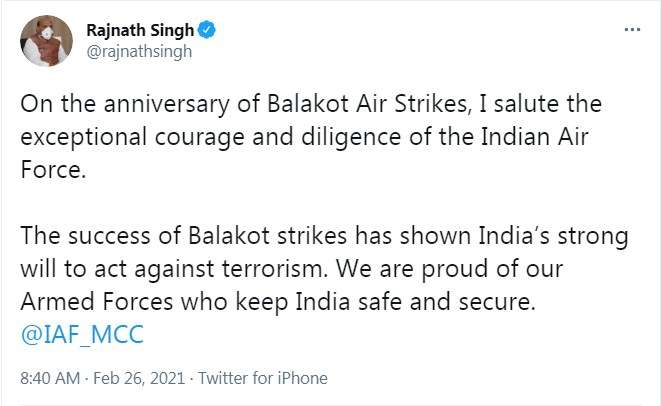This screenshot has height=406, width=661.
Task: Click the words 'Armed Forces' in tweet
Action: pyautogui.click(x=97, y=301)
